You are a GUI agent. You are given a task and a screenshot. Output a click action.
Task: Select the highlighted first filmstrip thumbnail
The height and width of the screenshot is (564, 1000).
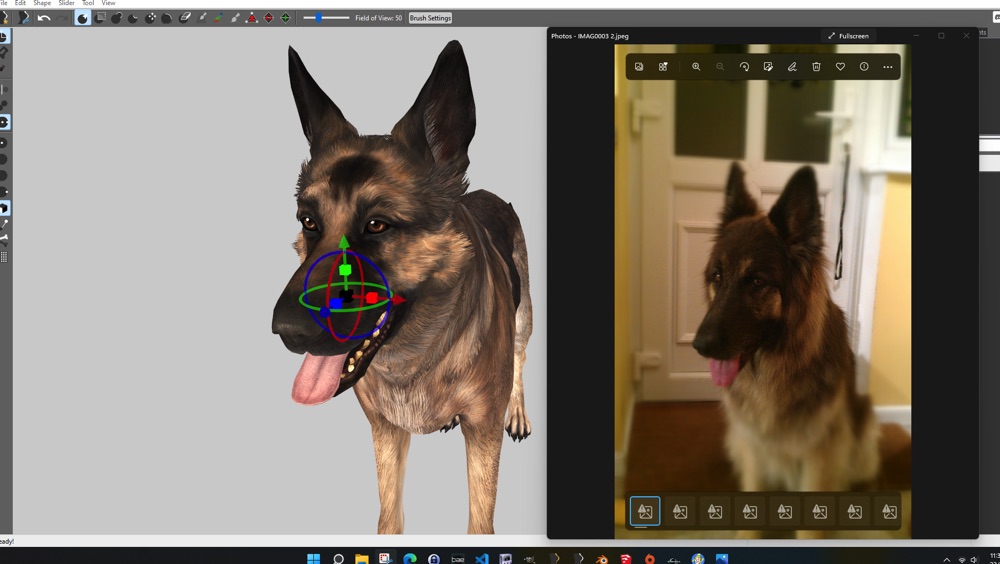point(645,511)
